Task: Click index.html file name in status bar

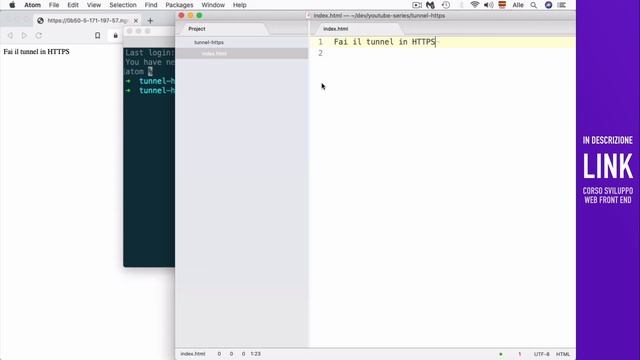Action: tap(193, 354)
